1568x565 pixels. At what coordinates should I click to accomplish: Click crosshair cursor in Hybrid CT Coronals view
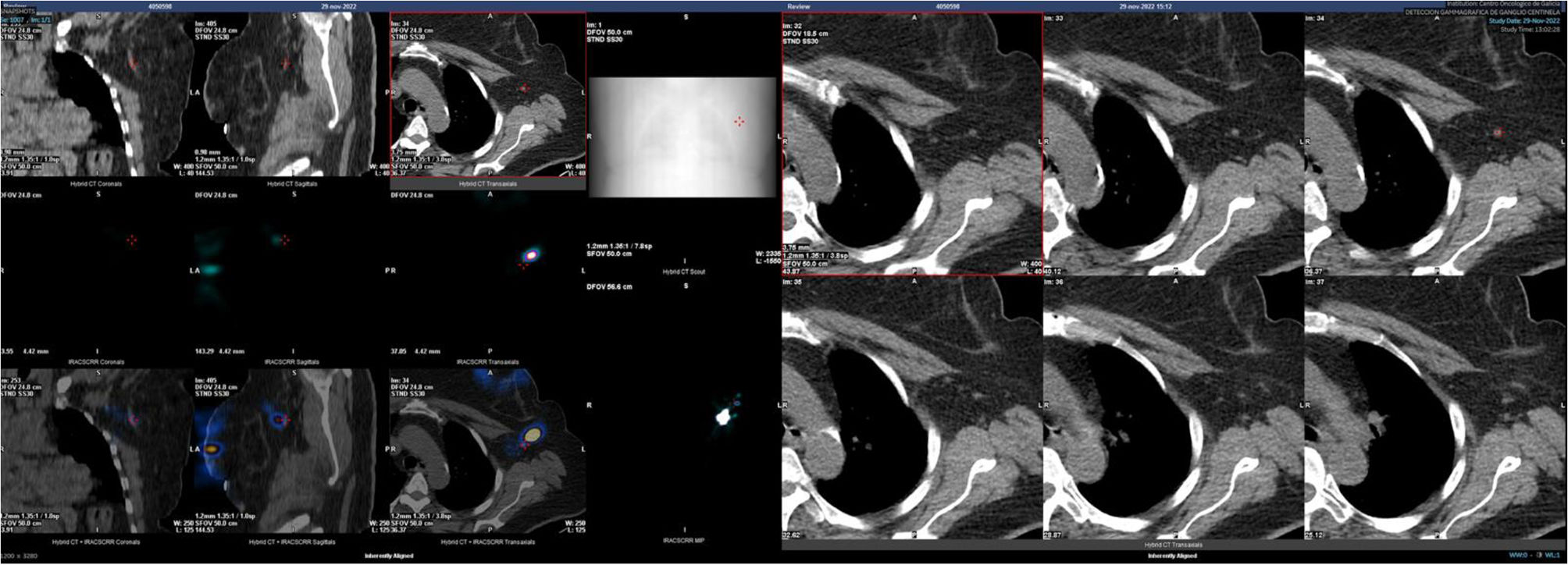tap(132, 62)
